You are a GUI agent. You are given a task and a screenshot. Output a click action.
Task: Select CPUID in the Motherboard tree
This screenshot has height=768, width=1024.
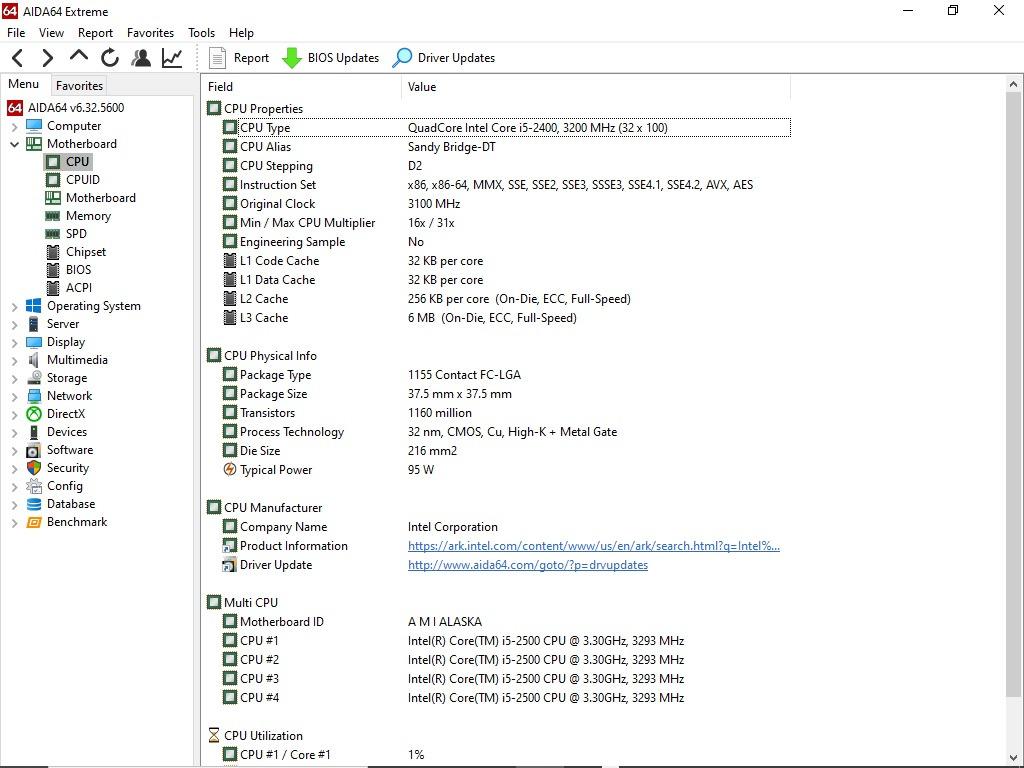82,180
